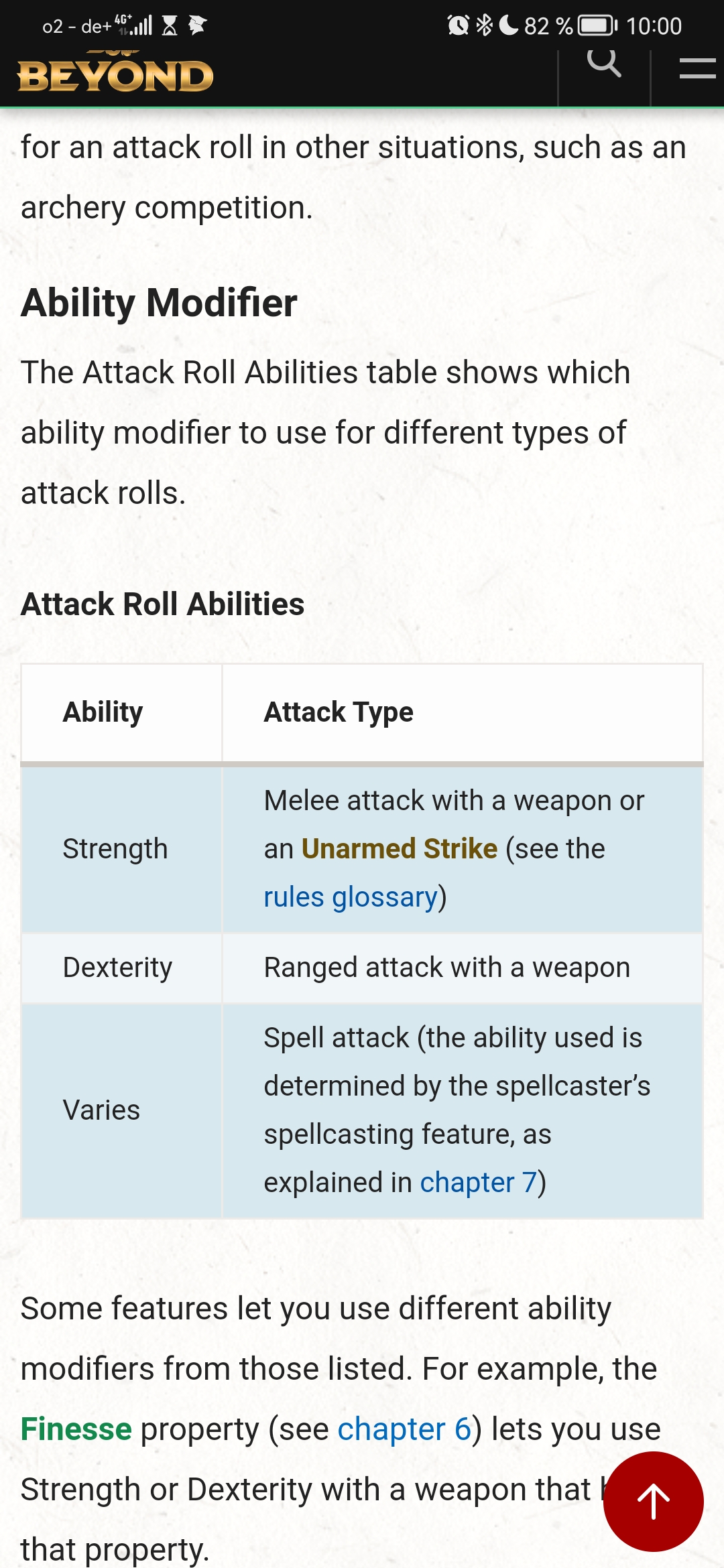Tap the 10:00 clock in status bar
724x1568 pixels.
click(x=654, y=25)
